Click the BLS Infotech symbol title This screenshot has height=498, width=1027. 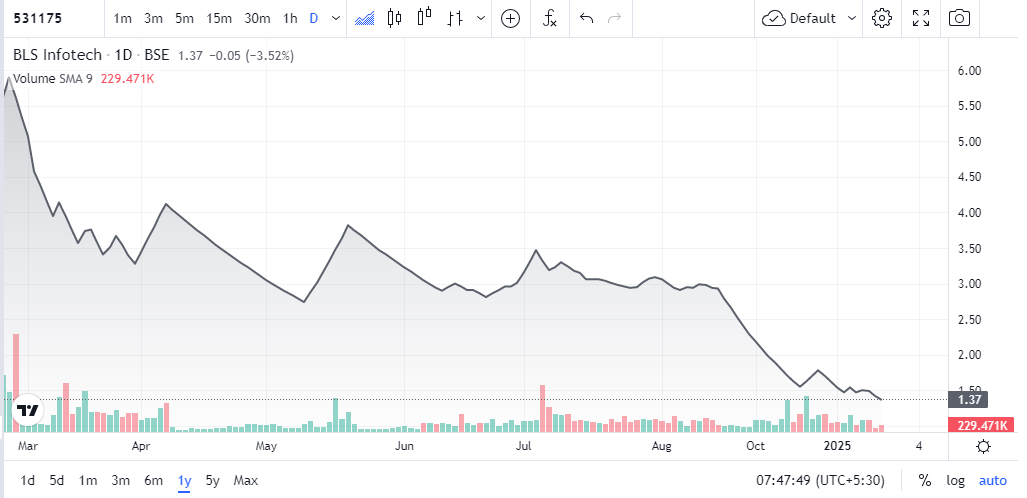[58, 55]
